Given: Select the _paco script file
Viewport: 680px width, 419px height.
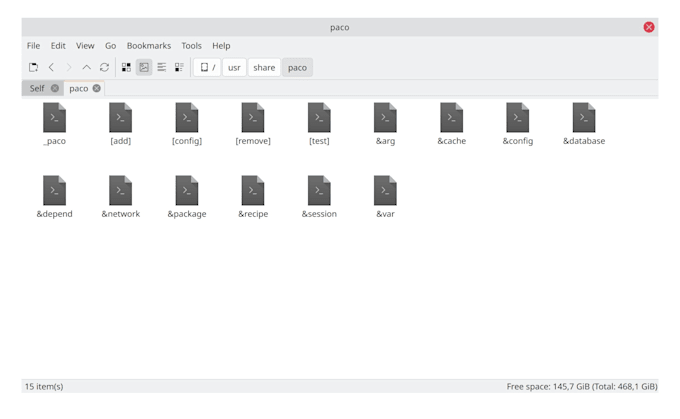Looking at the screenshot, I should pyautogui.click(x=54, y=124).
